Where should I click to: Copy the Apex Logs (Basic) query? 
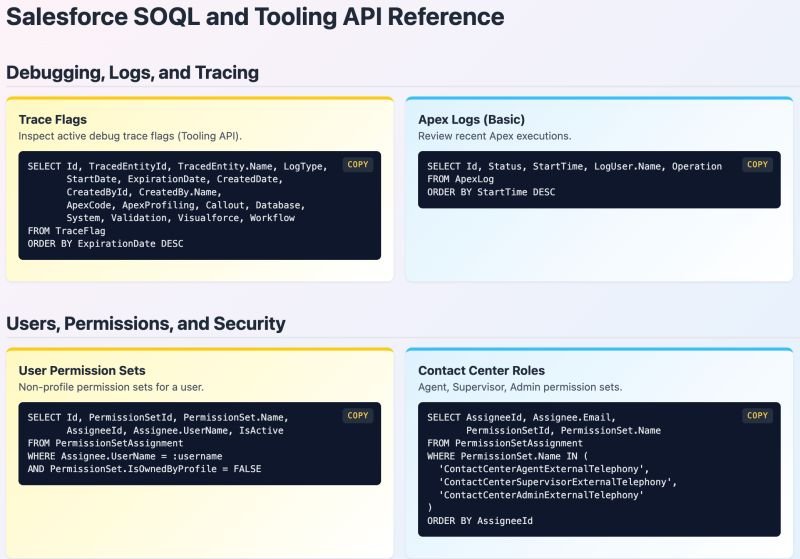(x=757, y=165)
